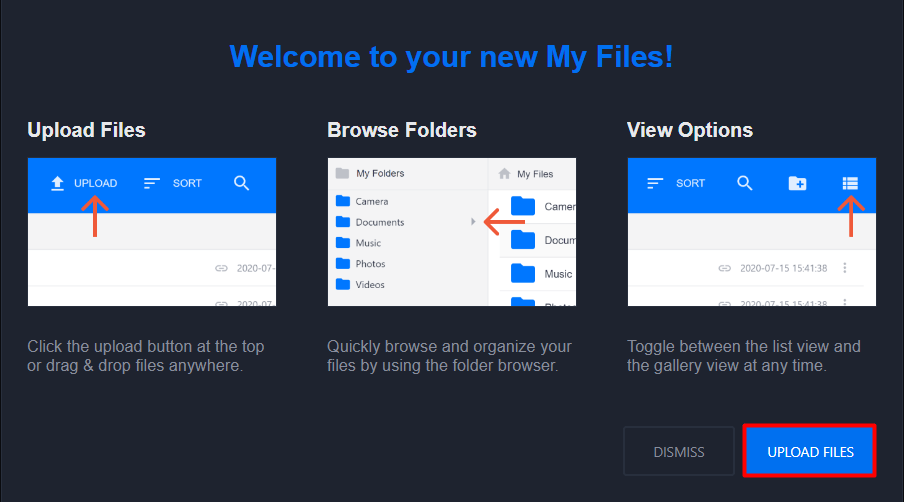904x502 pixels.
Task: Click the My Folders header
Action: tap(370, 173)
